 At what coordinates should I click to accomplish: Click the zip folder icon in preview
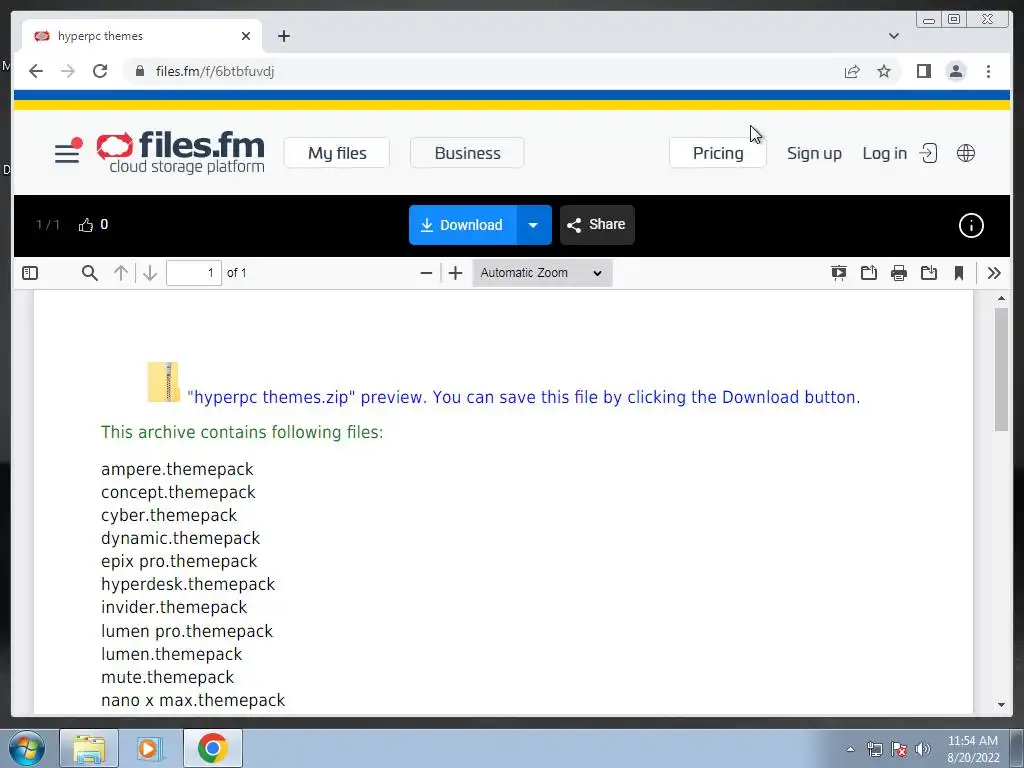163,382
